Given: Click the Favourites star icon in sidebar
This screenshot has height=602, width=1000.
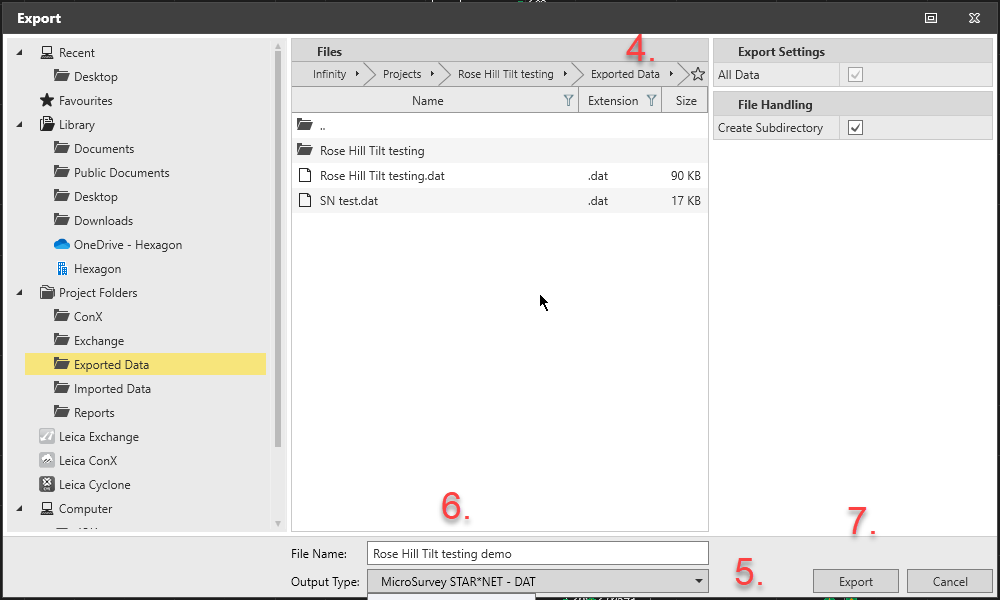Looking at the screenshot, I should point(46,101).
